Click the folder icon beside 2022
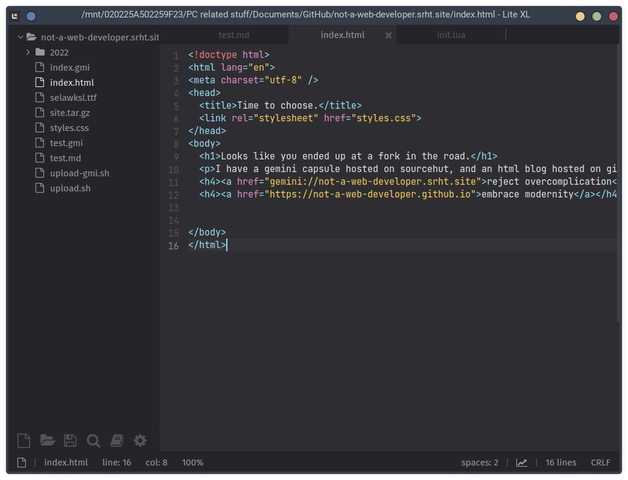This screenshot has height=480, width=628. (40, 52)
